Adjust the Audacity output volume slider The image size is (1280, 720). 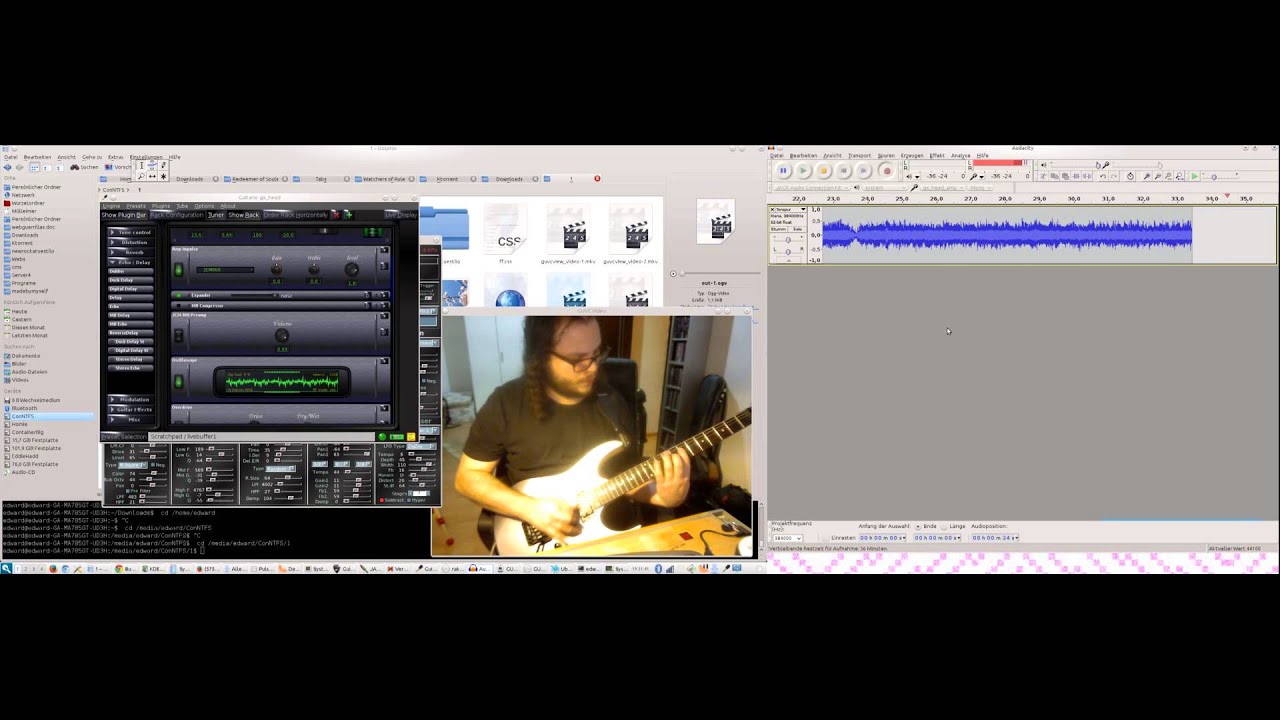click(1075, 164)
